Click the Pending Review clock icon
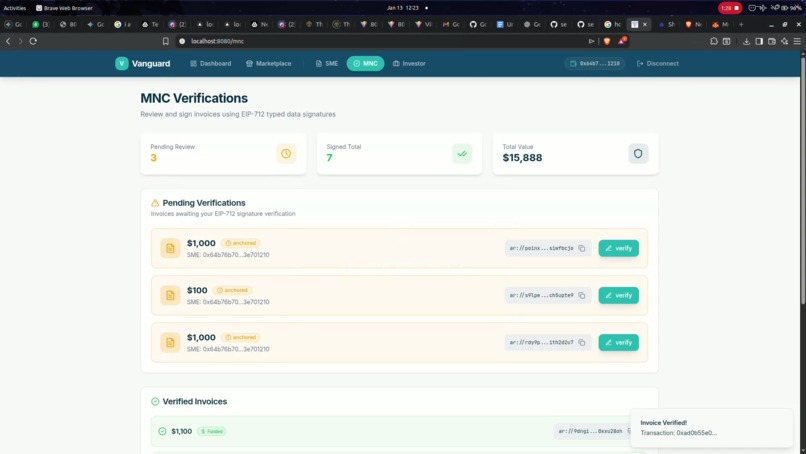The image size is (806, 454). [286, 154]
